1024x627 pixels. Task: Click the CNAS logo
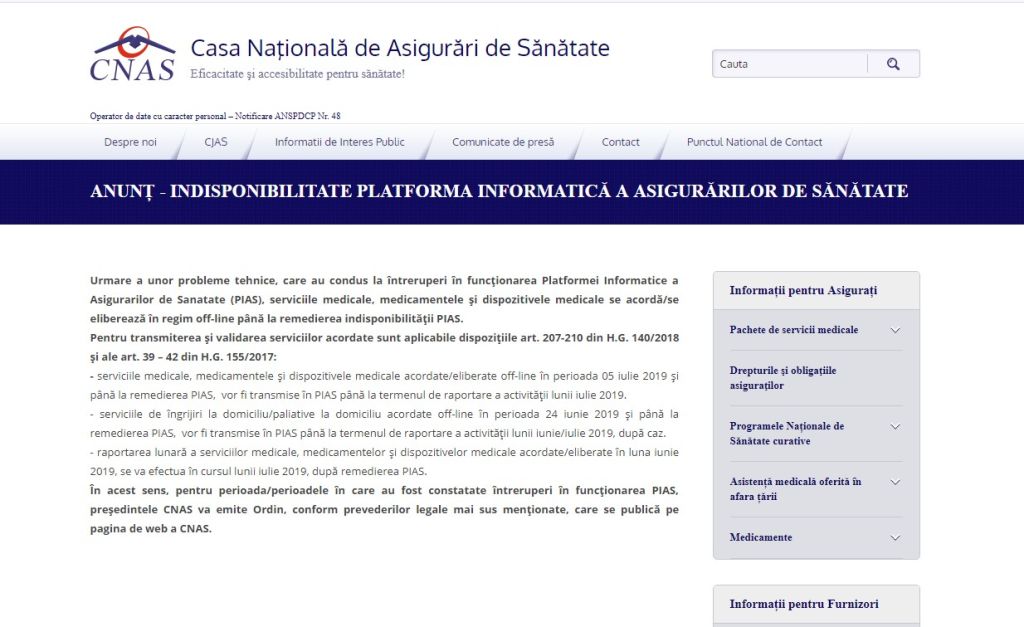coord(133,54)
